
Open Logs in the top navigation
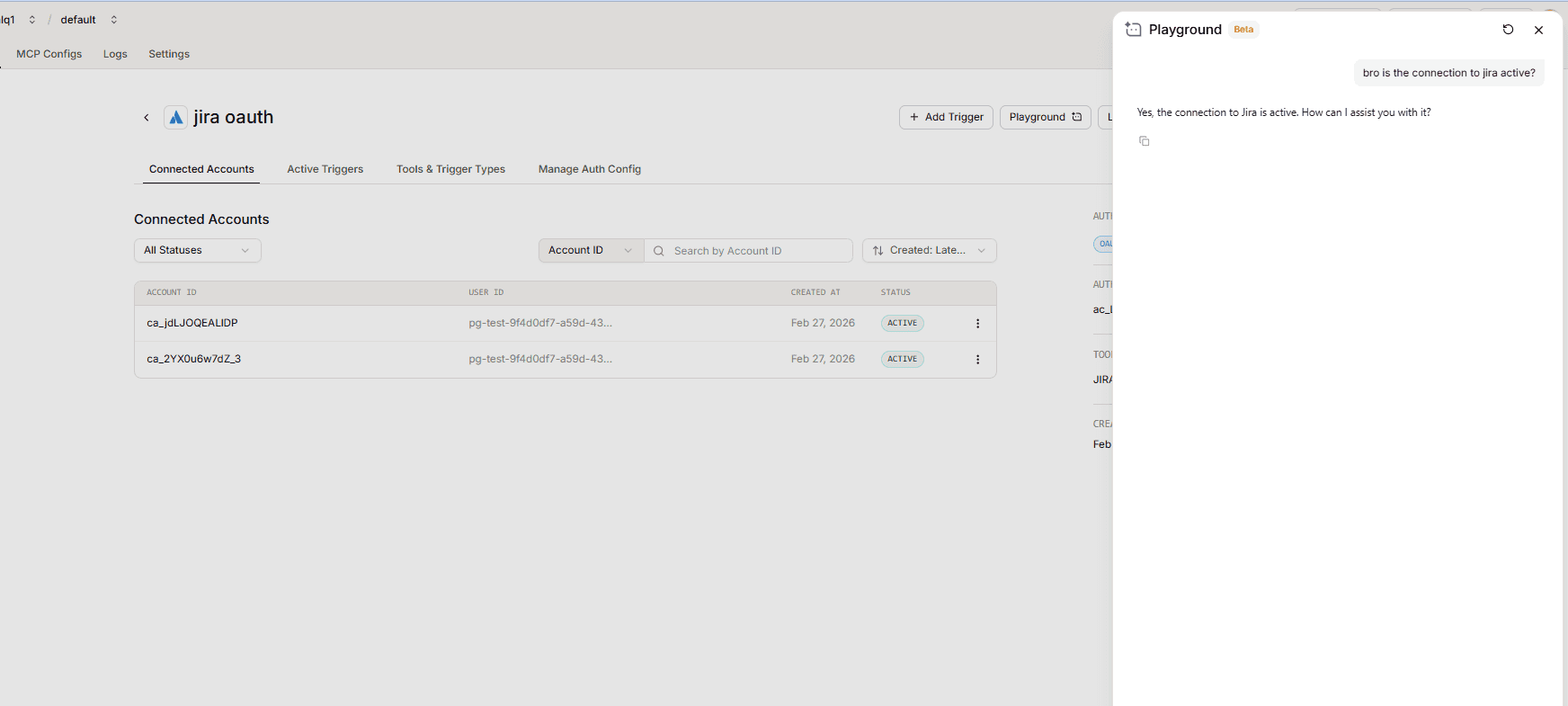click(x=115, y=54)
